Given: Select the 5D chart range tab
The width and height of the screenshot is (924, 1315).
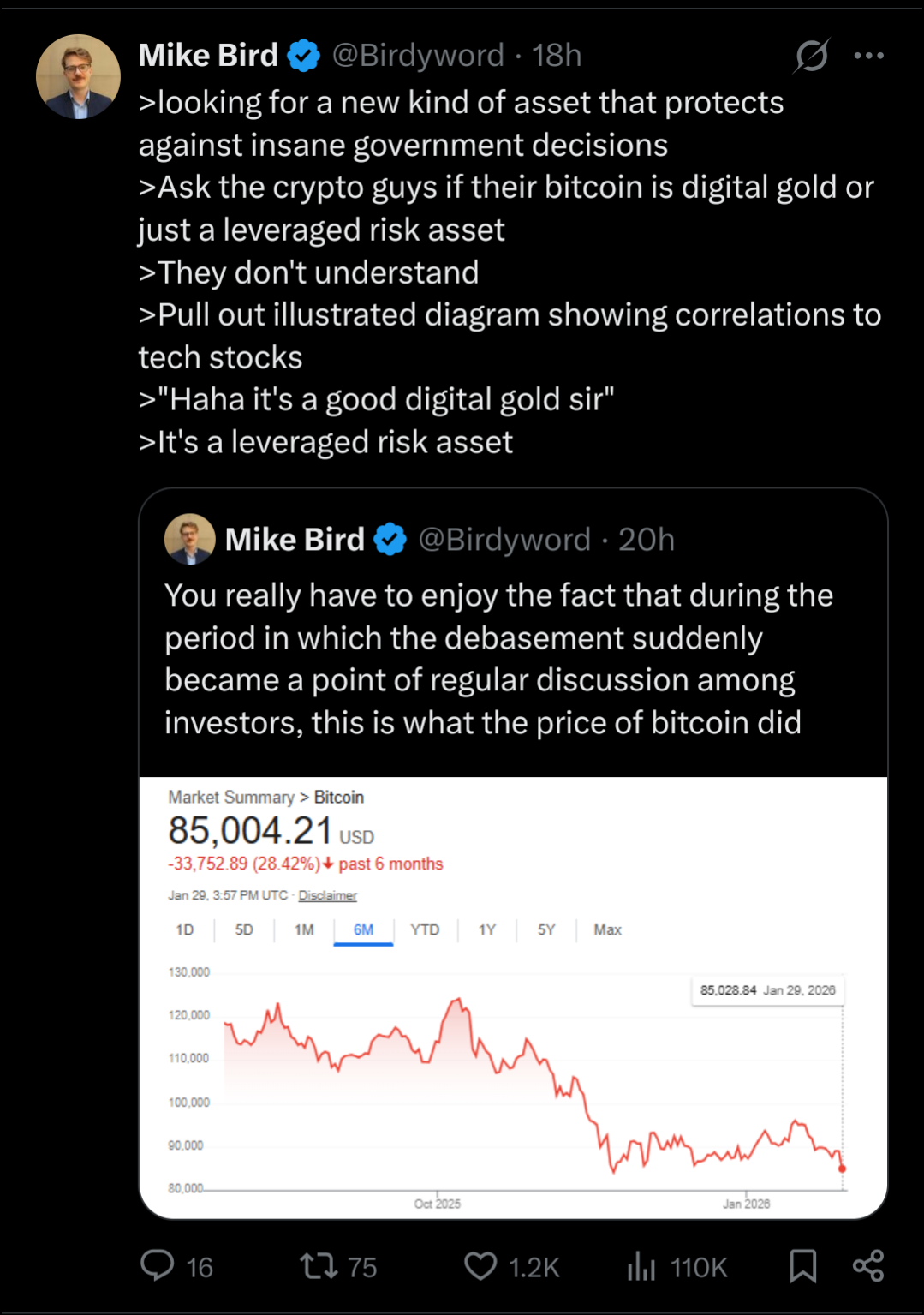Looking at the screenshot, I should pos(244,929).
